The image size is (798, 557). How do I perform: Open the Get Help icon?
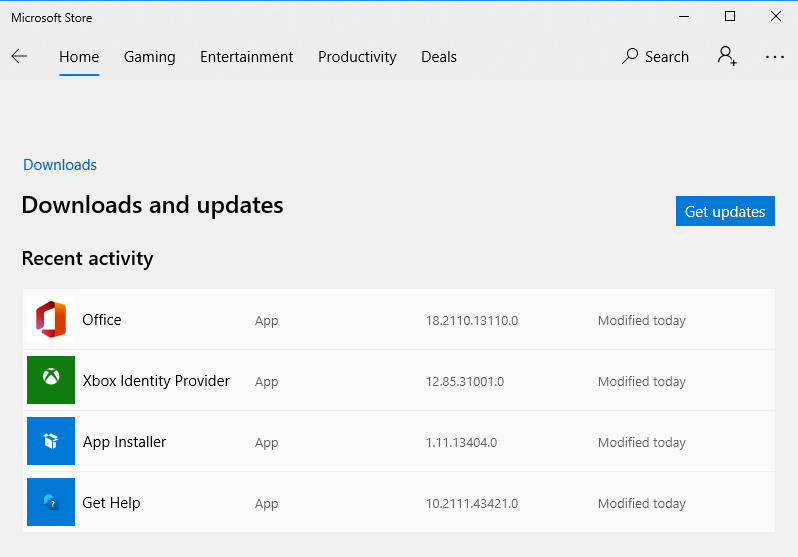click(51, 502)
